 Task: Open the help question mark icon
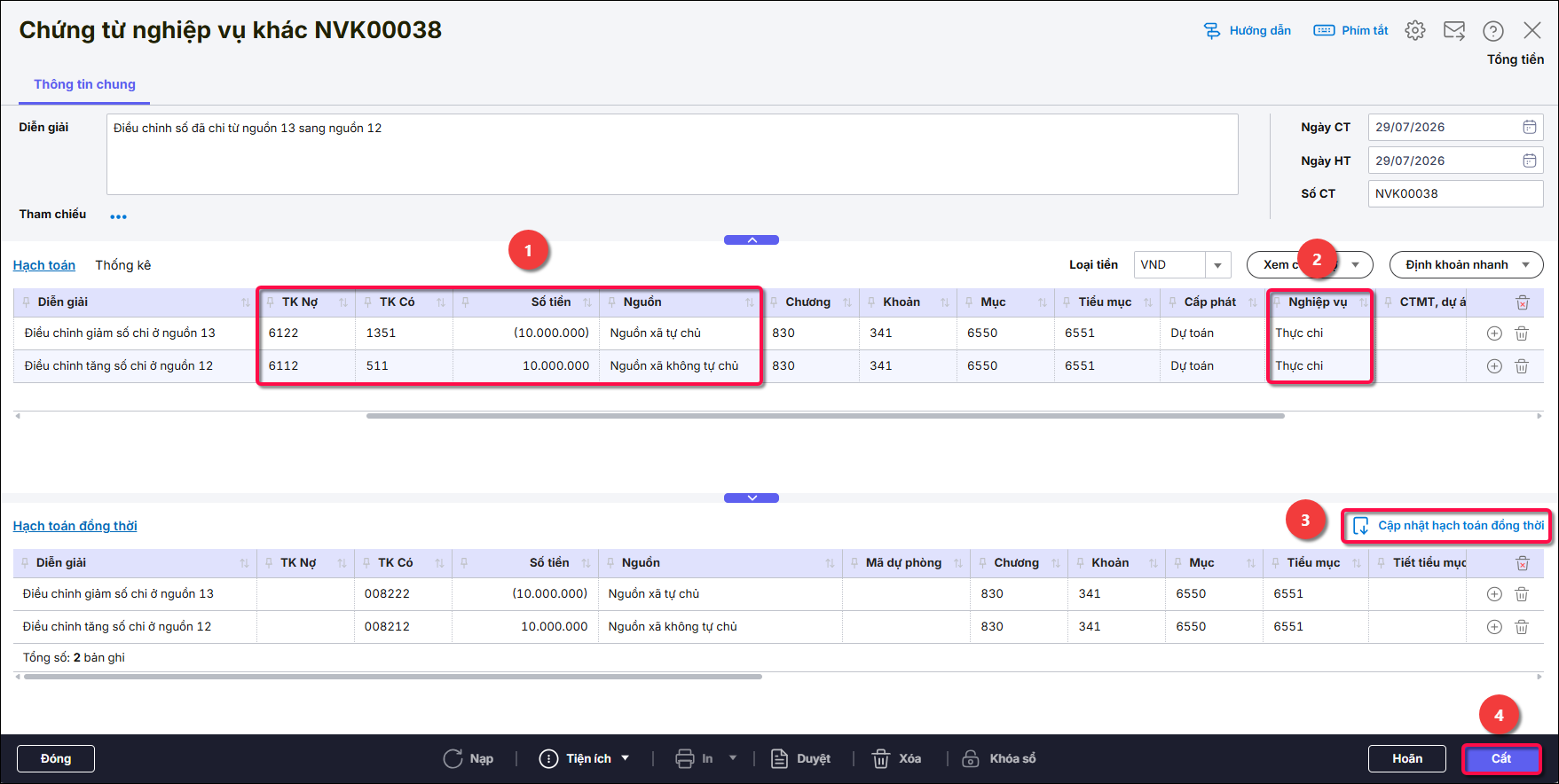[x=1493, y=31]
